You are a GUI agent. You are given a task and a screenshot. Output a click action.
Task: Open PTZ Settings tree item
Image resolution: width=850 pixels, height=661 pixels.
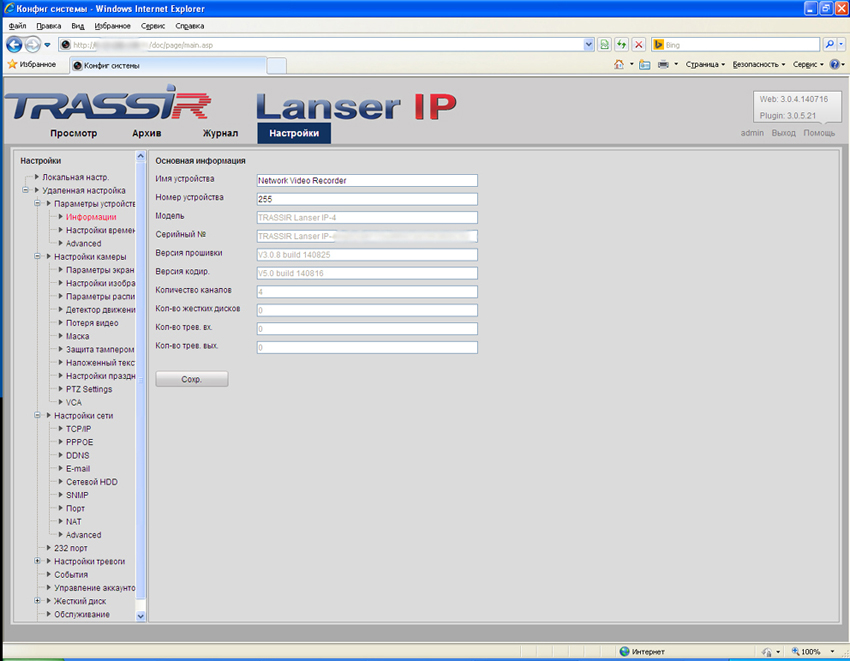click(89, 389)
